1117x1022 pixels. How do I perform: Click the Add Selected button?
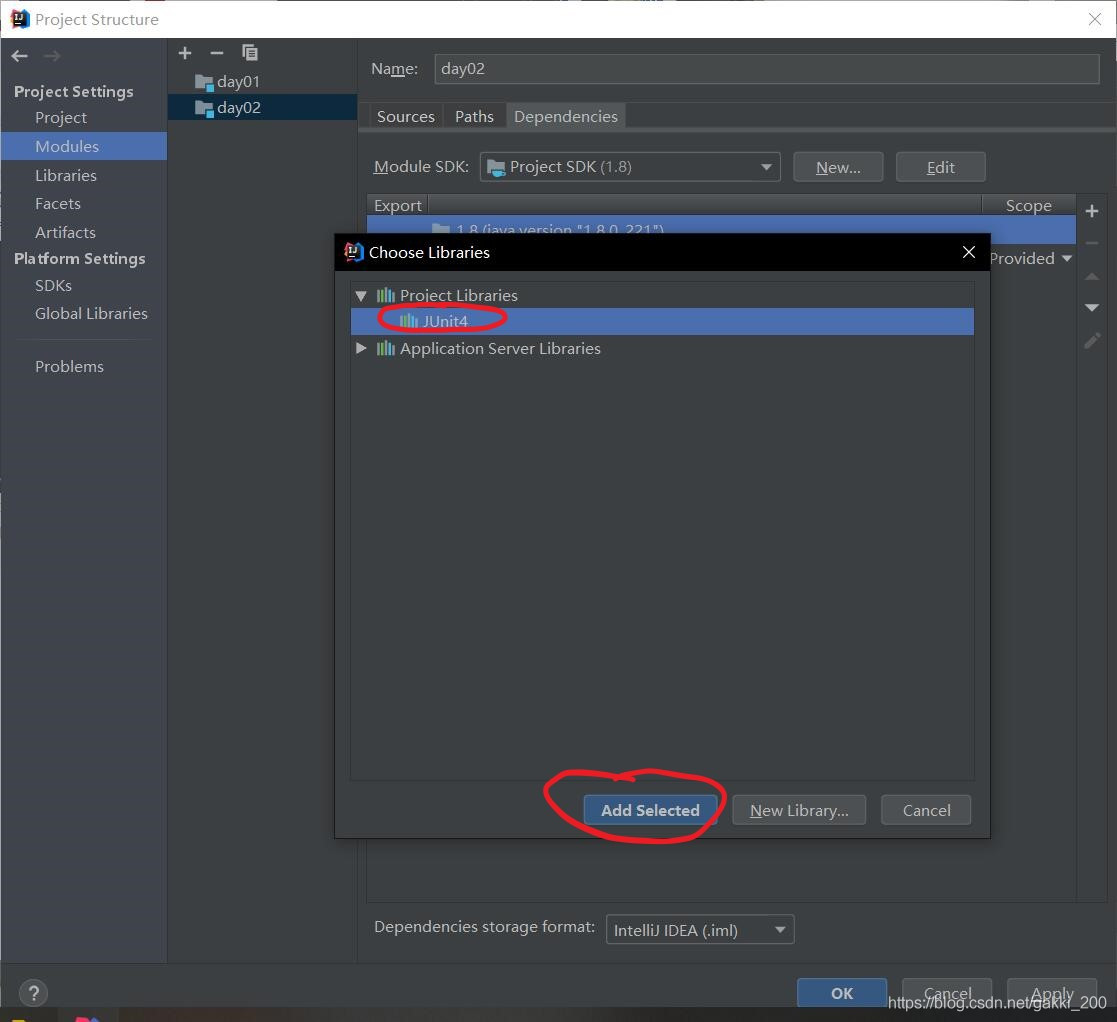[650, 810]
